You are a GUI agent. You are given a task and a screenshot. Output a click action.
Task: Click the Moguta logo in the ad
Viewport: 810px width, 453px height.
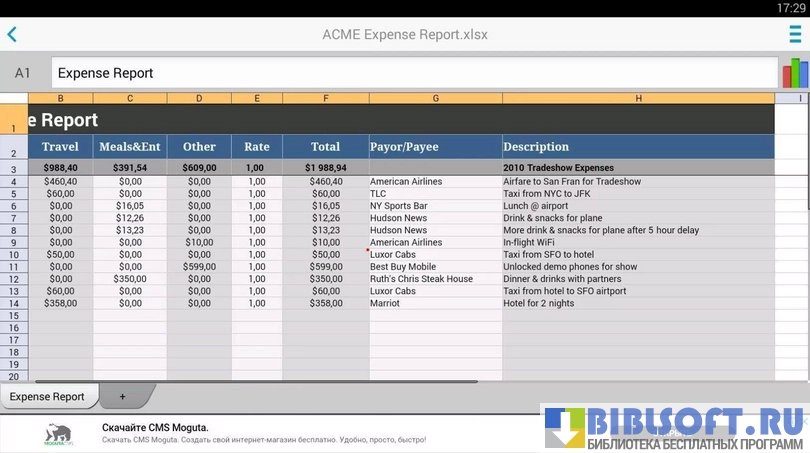tap(58, 434)
